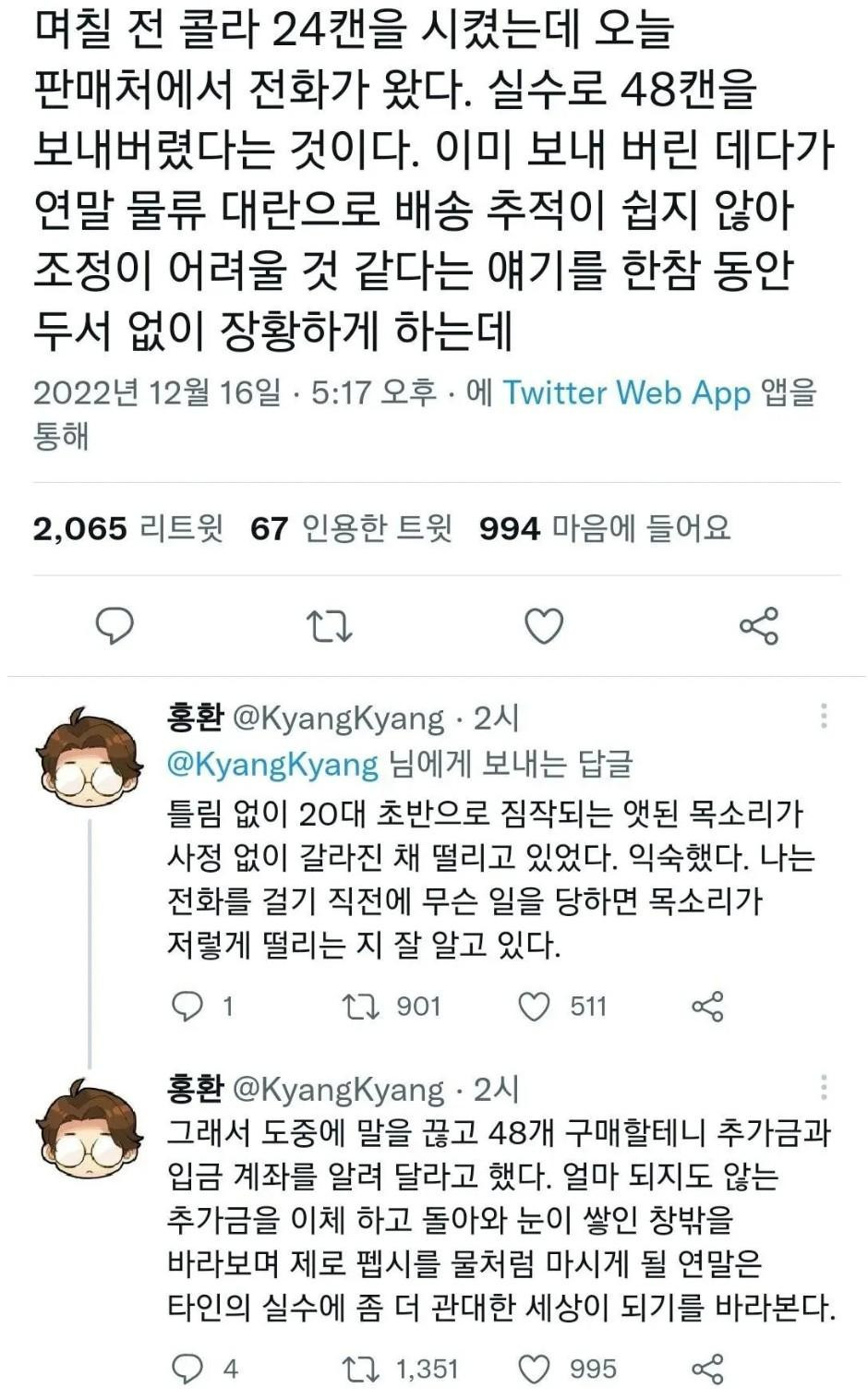The height and width of the screenshot is (1400, 868).
Task: Open the more options menu on the second reply
Action: (x=824, y=1088)
